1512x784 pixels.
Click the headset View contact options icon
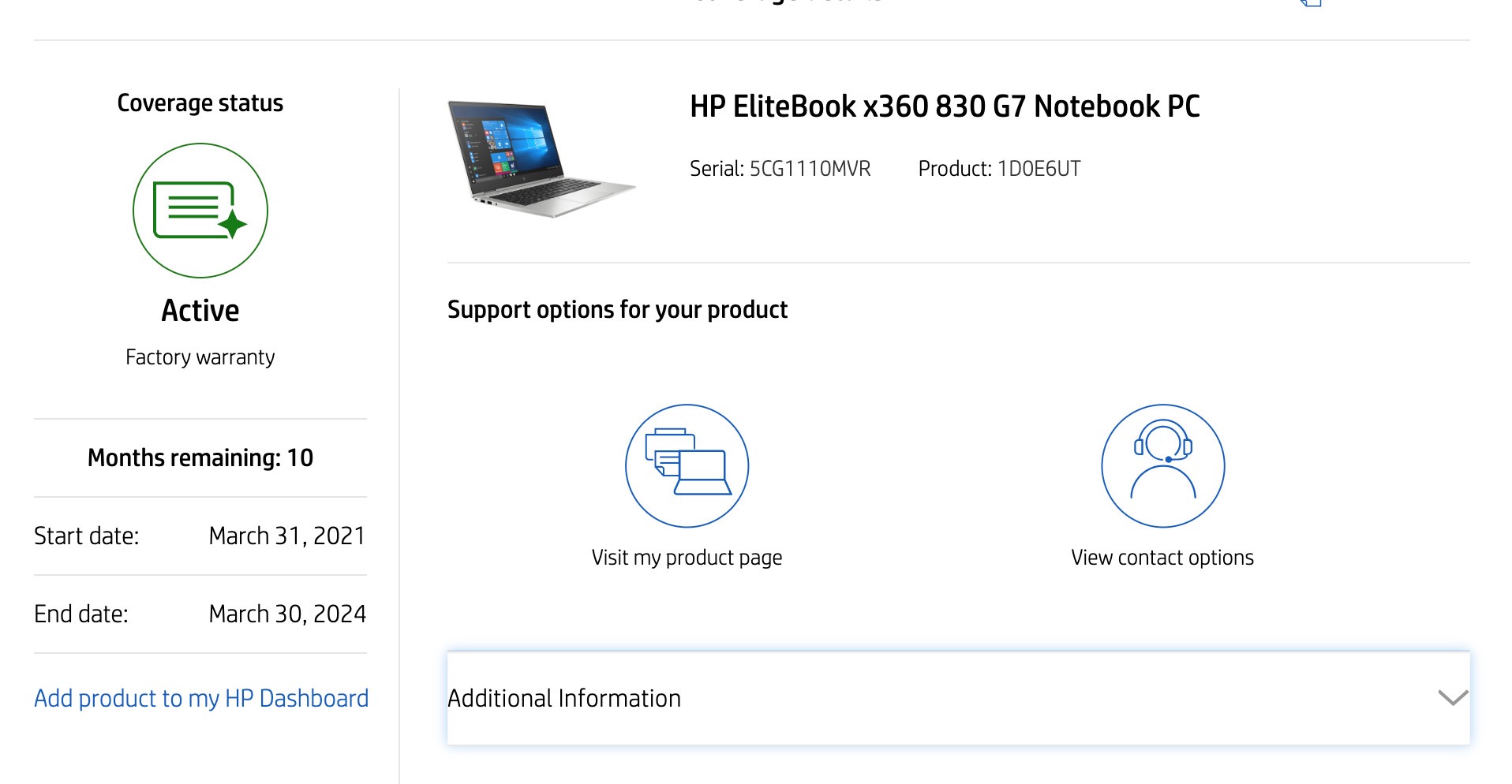(1162, 465)
